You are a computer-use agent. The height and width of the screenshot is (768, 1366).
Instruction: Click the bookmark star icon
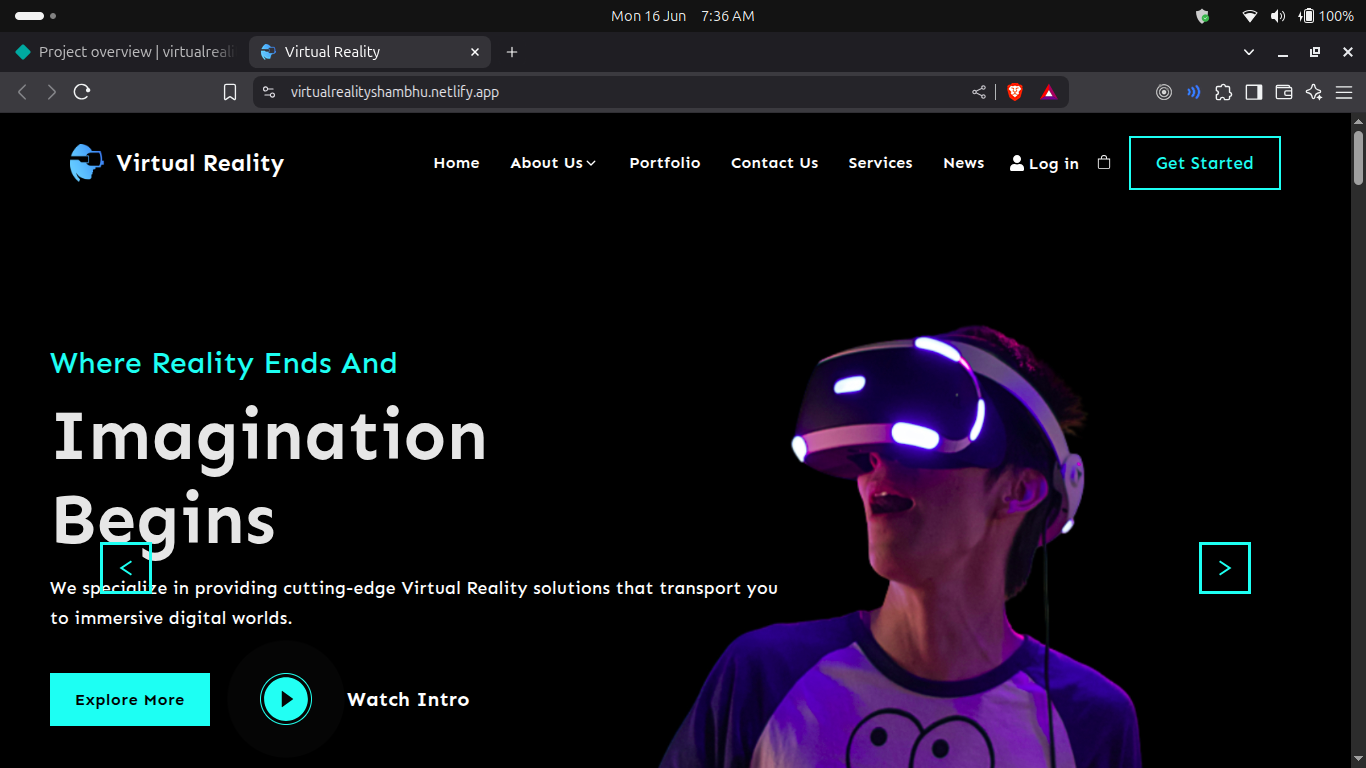click(x=230, y=91)
